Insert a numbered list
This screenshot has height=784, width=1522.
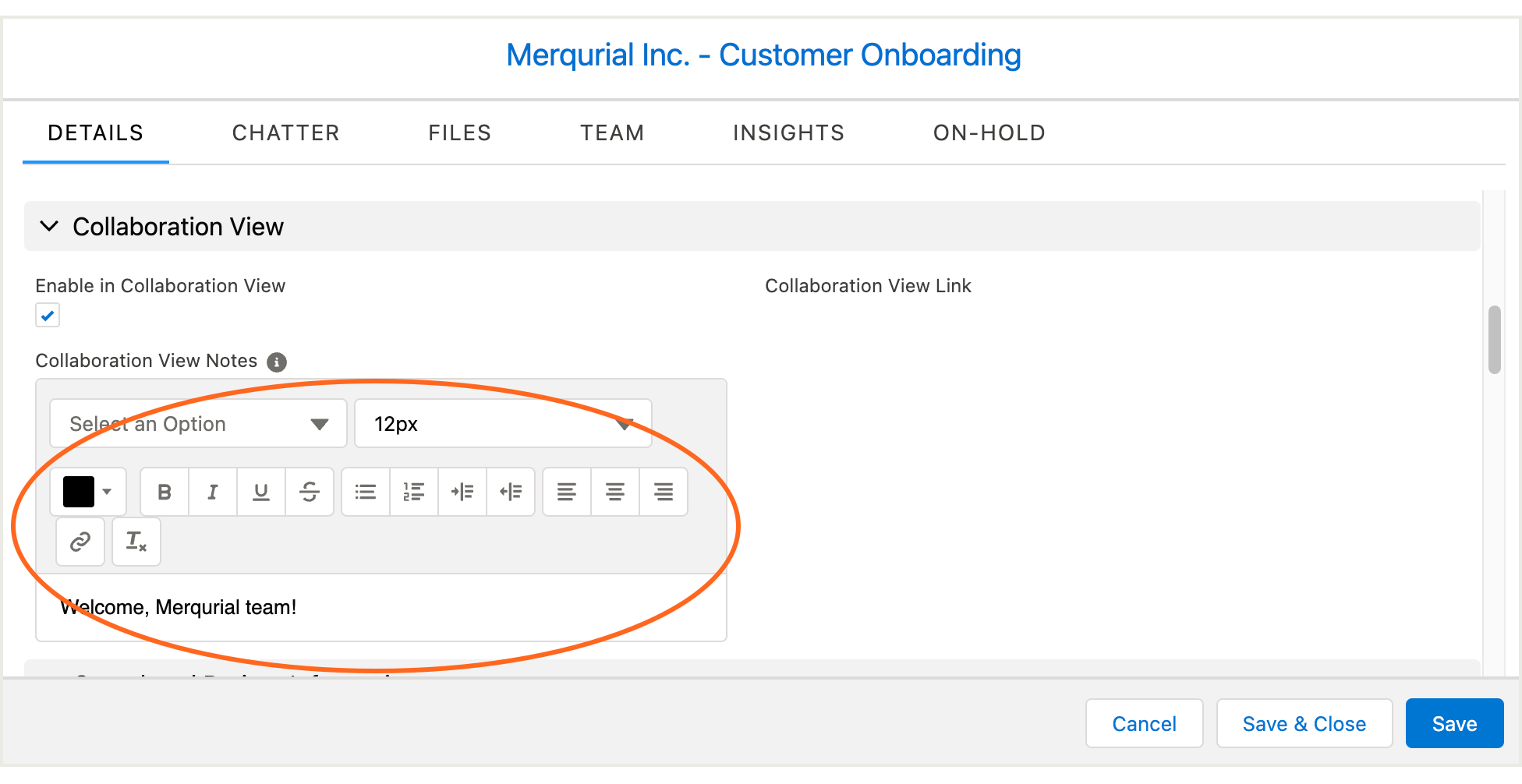[413, 492]
